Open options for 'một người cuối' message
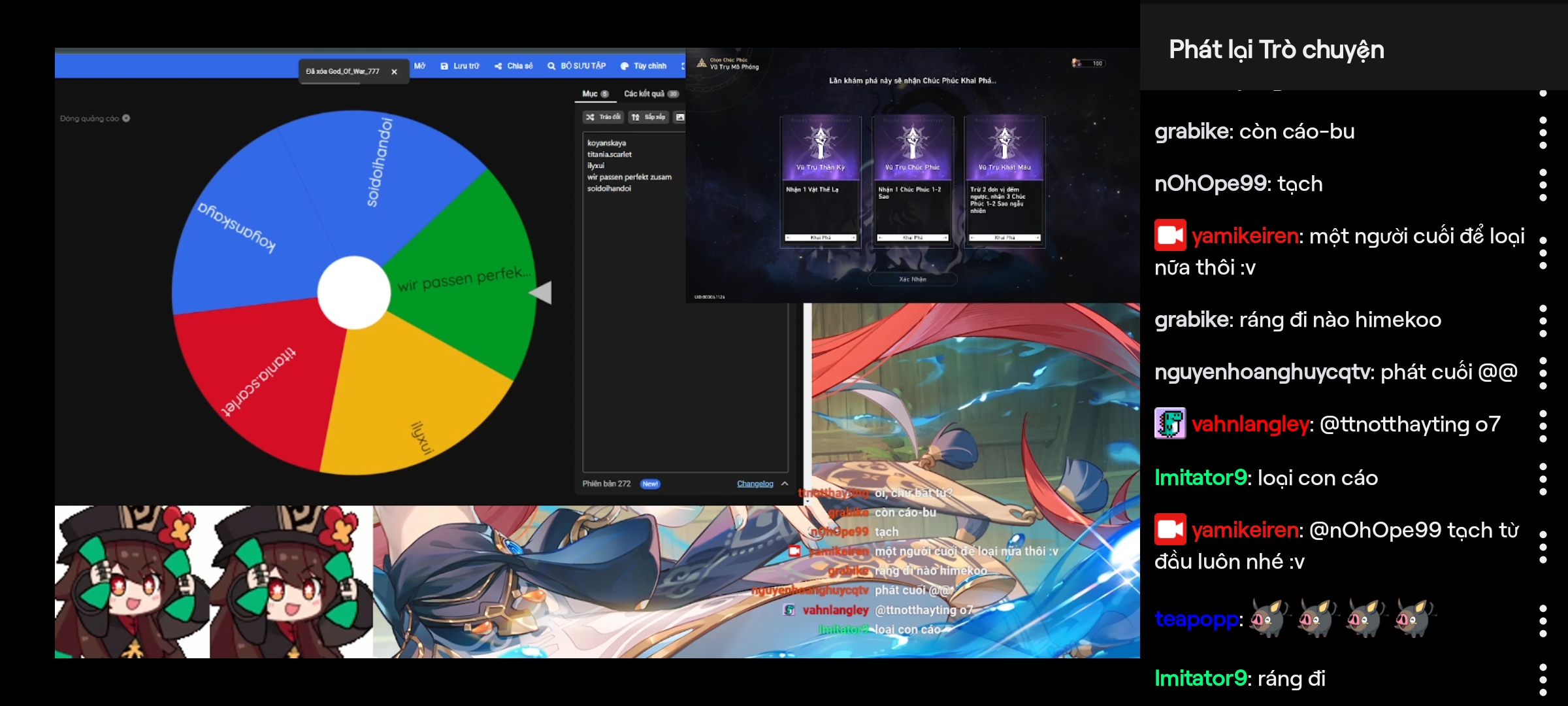The image size is (1568, 706). click(1543, 252)
